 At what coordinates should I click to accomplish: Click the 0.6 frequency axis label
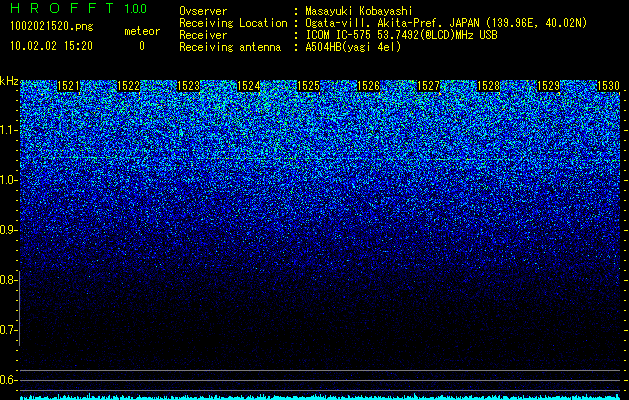click(8, 380)
